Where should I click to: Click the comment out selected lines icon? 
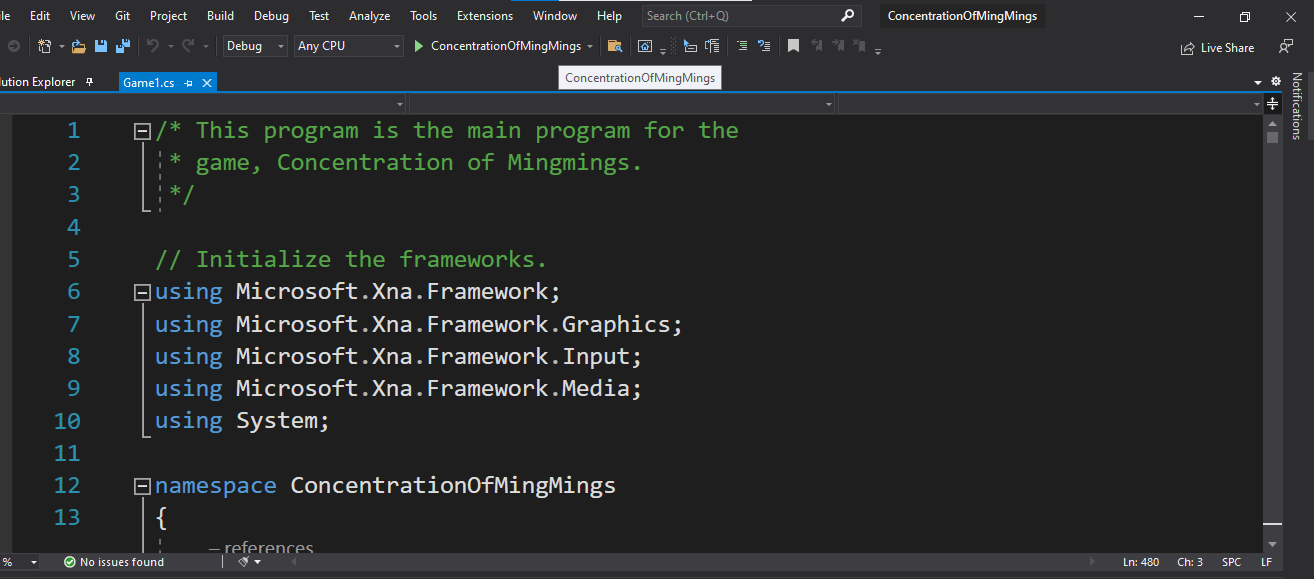tap(741, 46)
